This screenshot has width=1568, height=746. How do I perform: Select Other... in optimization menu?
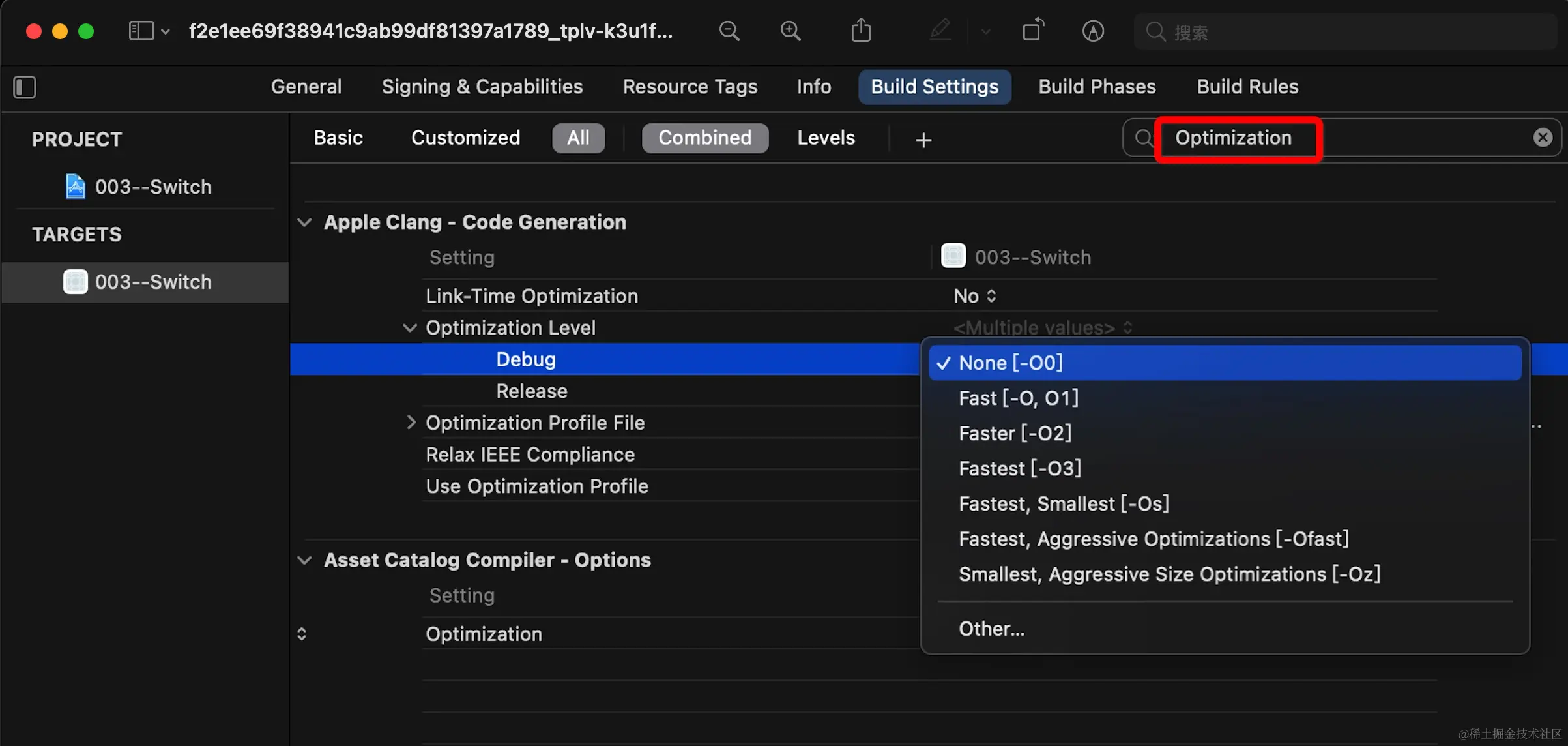(991, 629)
